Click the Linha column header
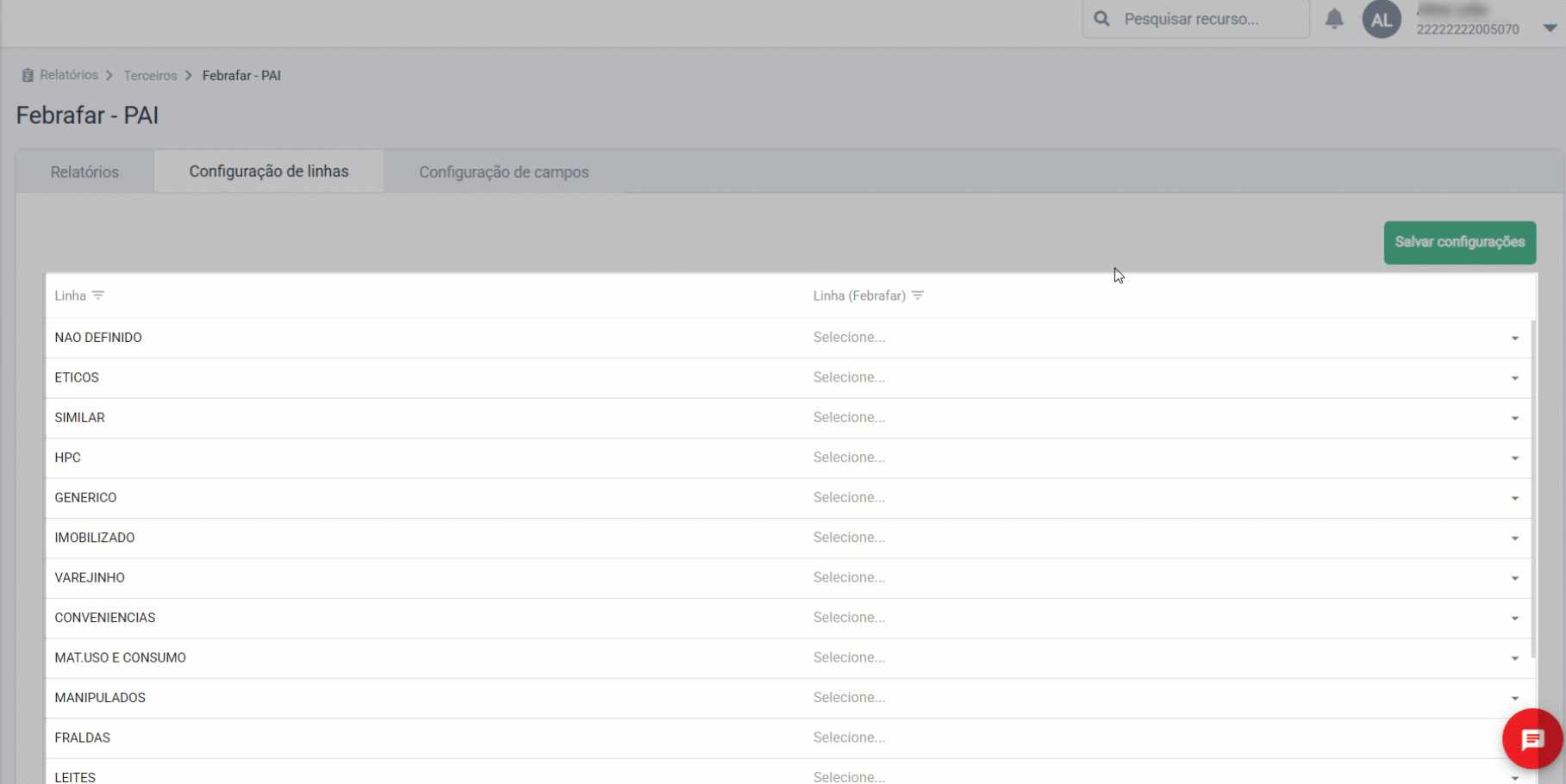The image size is (1566, 784). coord(71,296)
